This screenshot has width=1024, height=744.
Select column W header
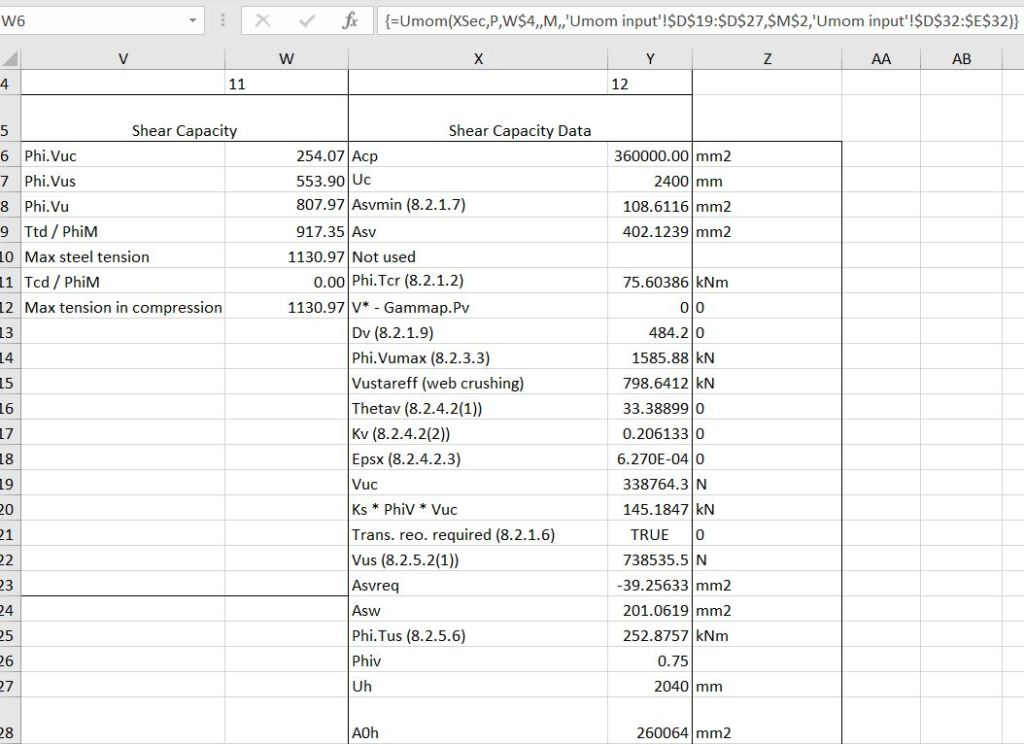point(286,59)
